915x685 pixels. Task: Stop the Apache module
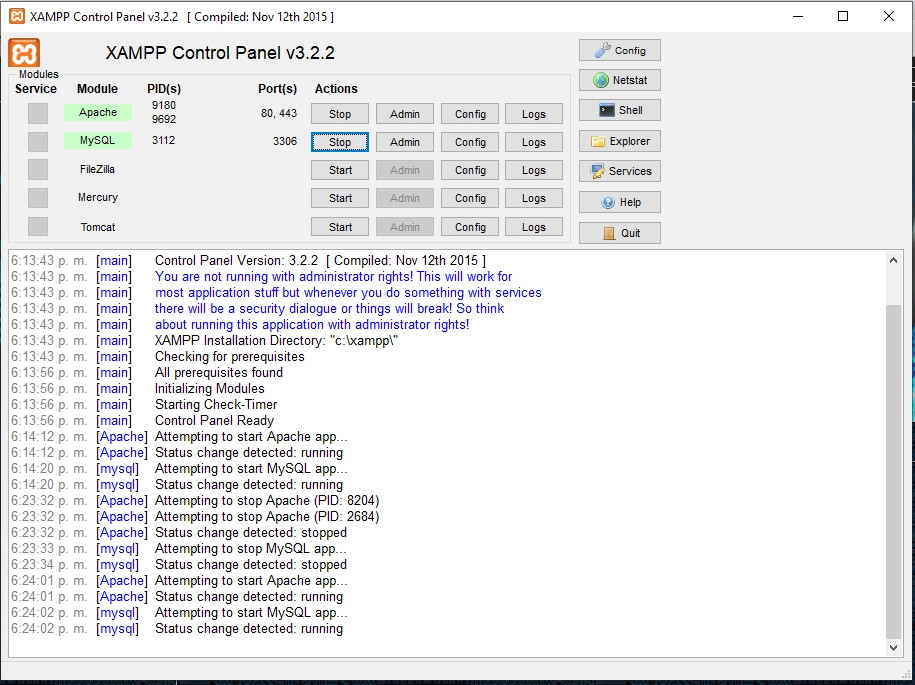tap(340, 114)
